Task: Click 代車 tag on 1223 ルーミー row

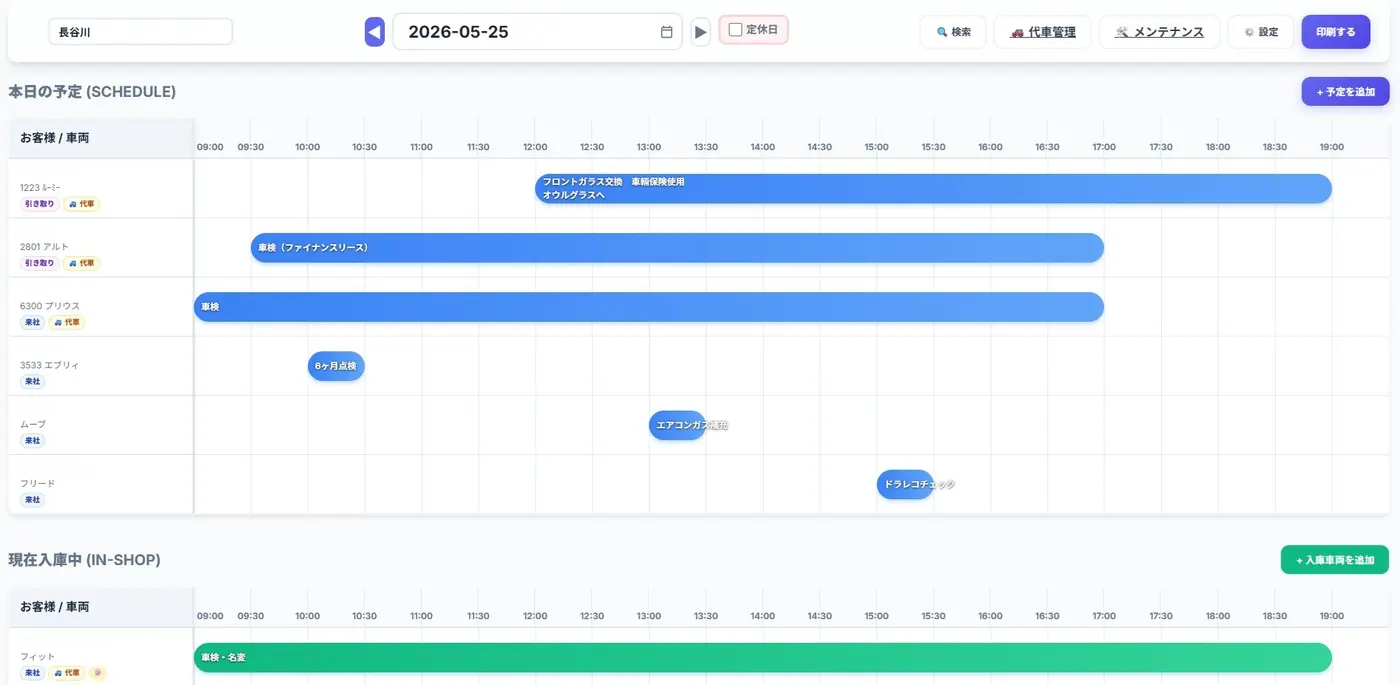Action: (x=82, y=204)
